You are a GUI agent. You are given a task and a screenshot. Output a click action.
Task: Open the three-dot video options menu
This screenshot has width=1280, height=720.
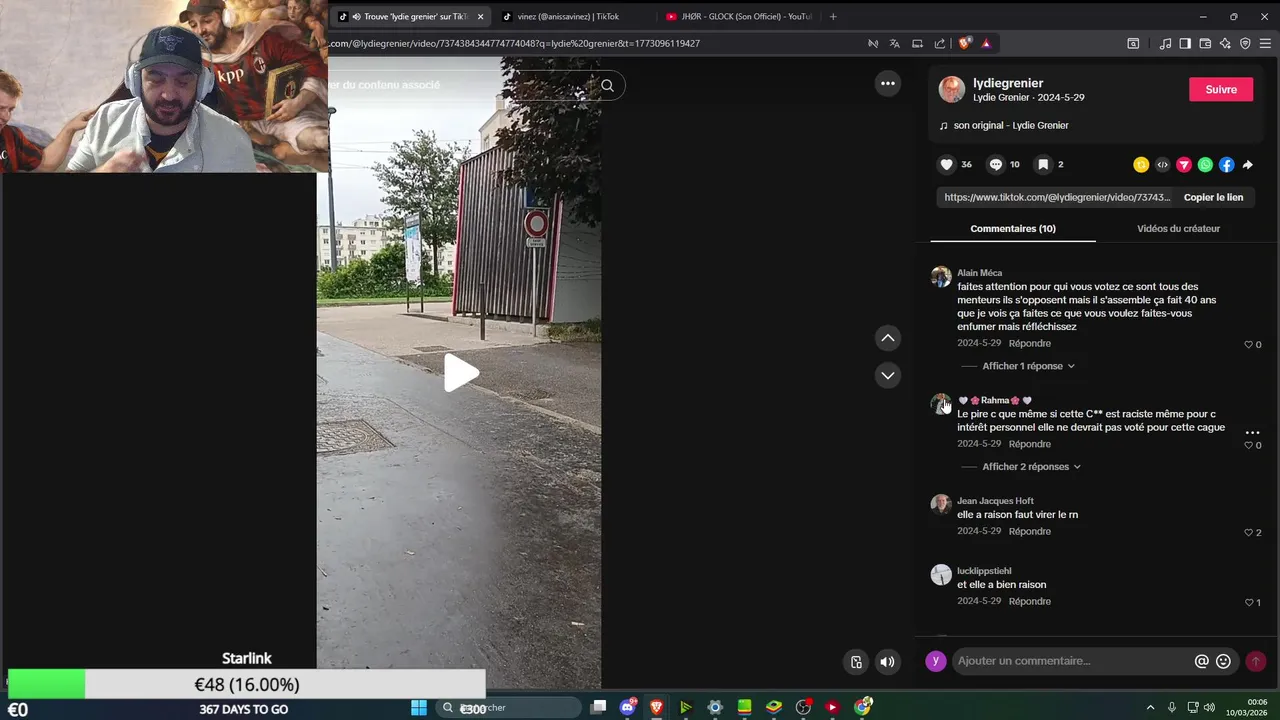click(888, 84)
